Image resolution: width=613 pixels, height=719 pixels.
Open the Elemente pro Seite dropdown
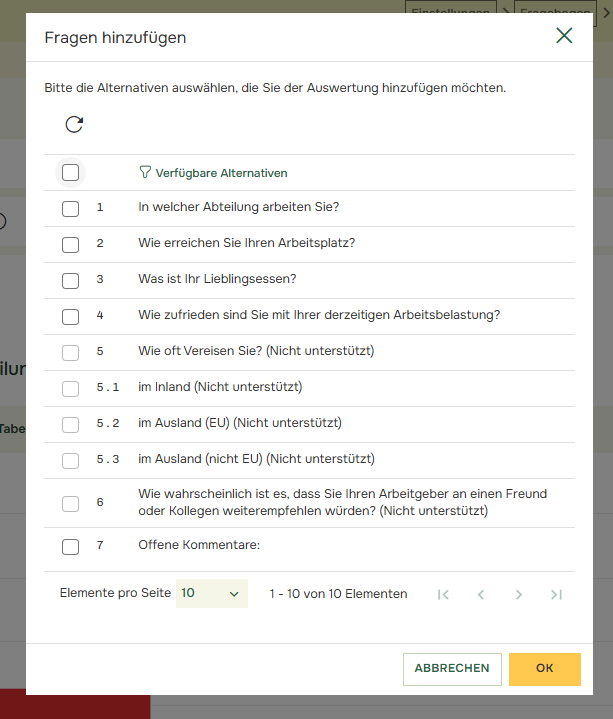(x=211, y=593)
